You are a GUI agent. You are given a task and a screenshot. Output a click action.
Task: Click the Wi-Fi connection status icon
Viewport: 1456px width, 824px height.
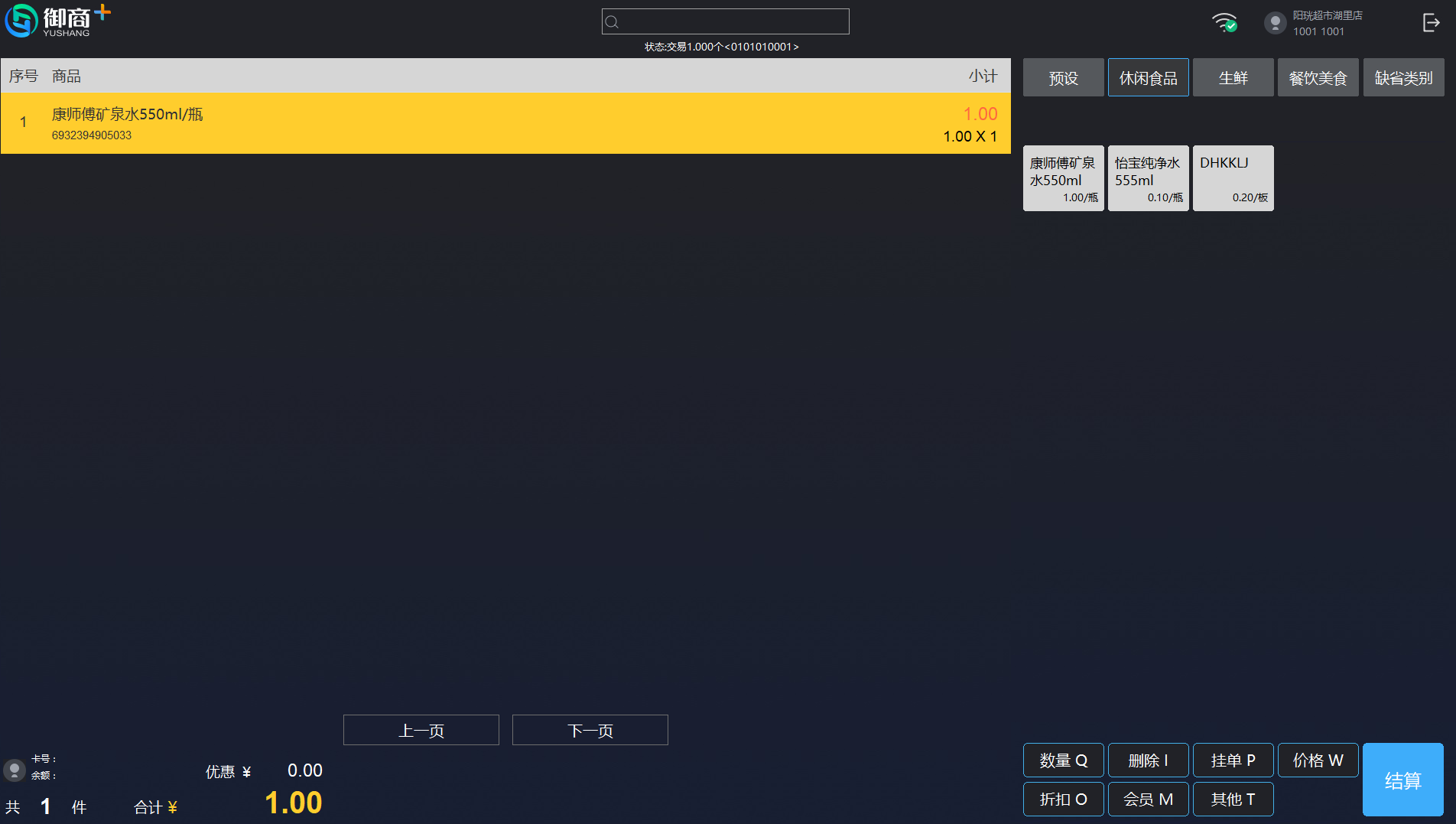1224,22
